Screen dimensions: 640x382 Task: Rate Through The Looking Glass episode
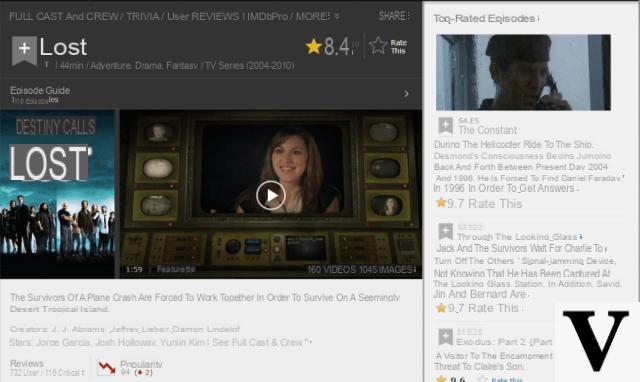pos(493,308)
